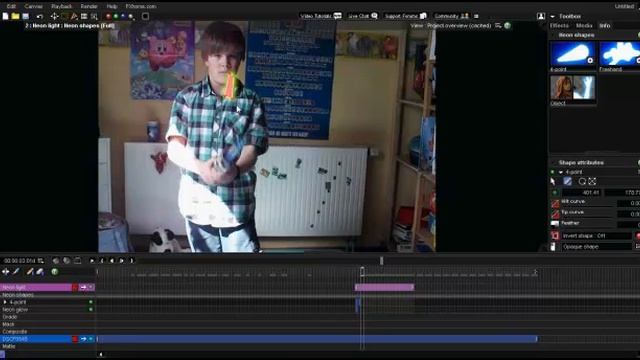
Task: Select the rotate tool in Shape attributes
Action: click(x=582, y=181)
